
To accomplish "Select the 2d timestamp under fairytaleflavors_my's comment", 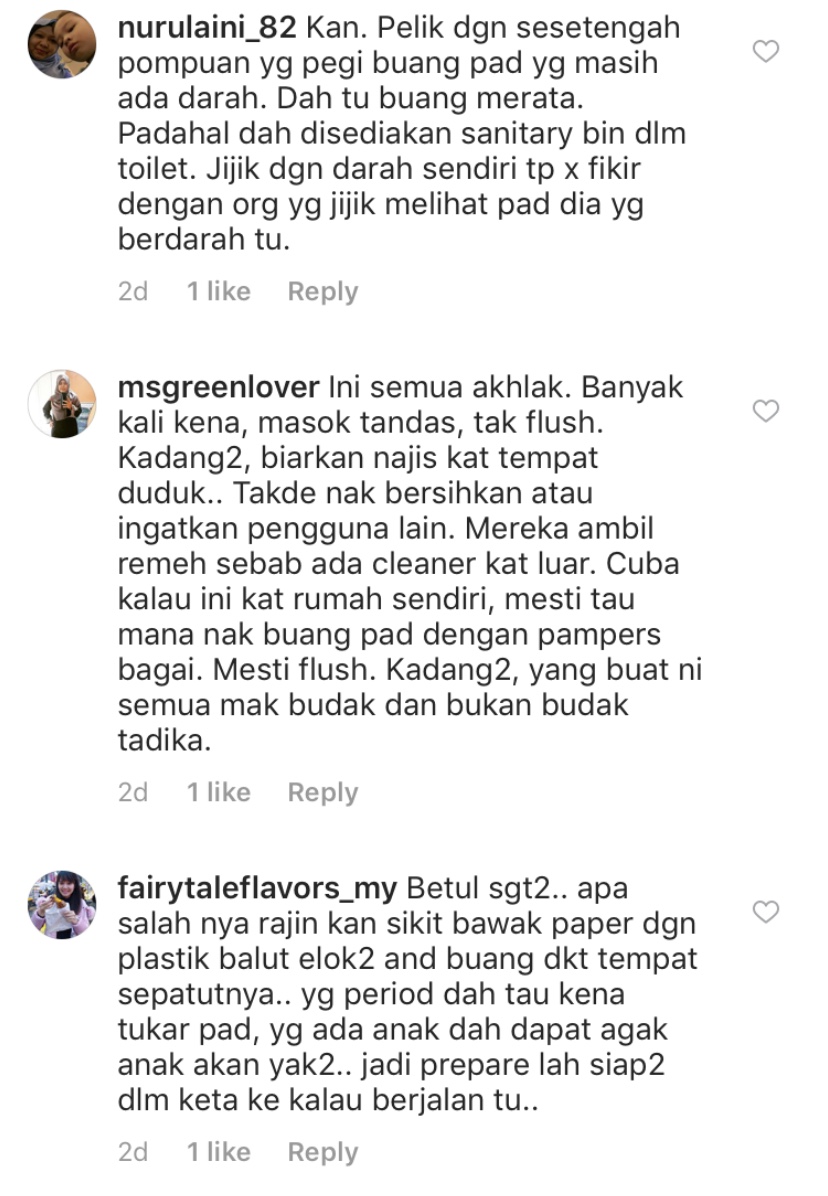I will click(x=133, y=1152).
